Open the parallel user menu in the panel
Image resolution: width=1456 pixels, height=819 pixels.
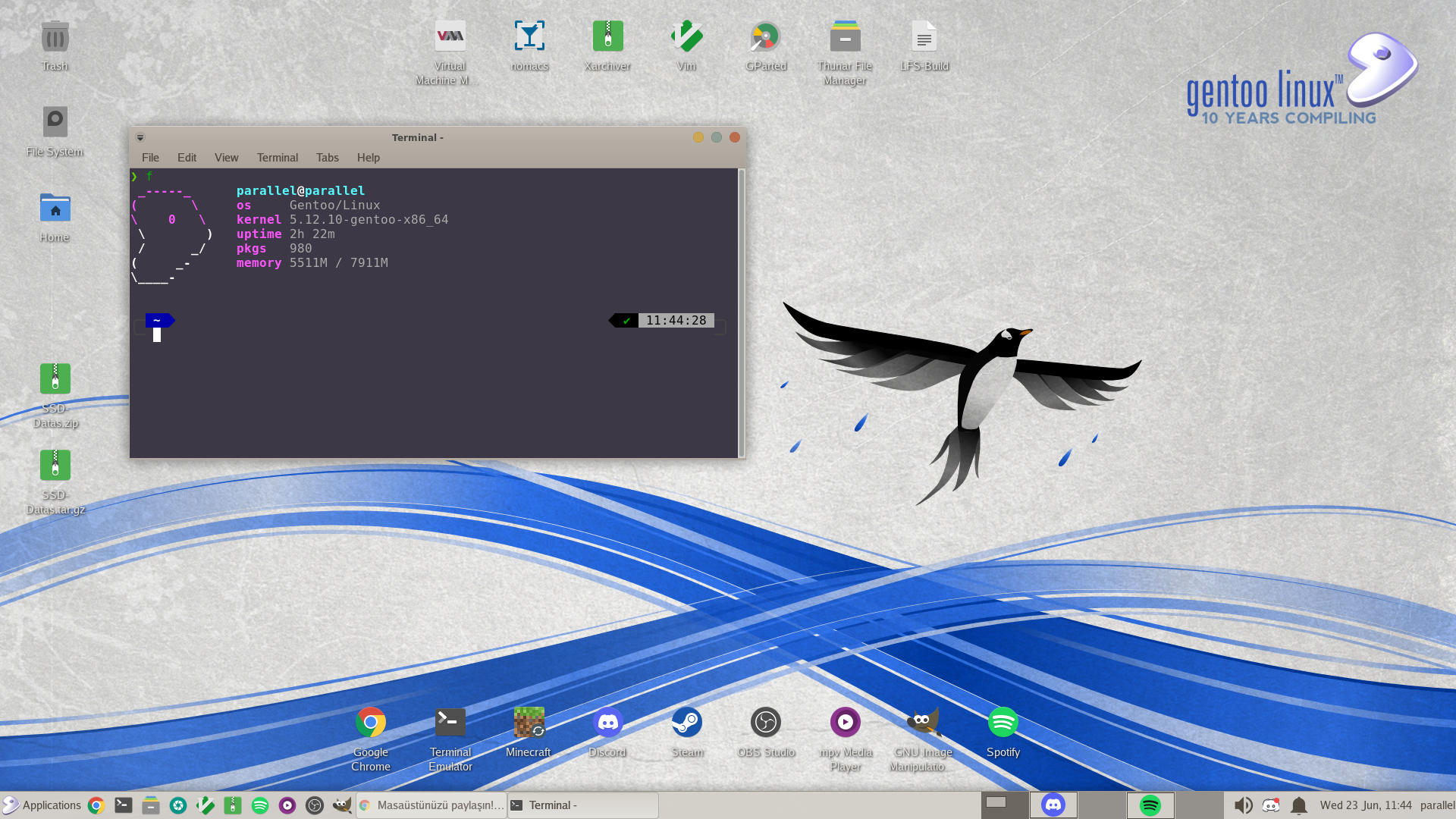pyautogui.click(x=1437, y=805)
